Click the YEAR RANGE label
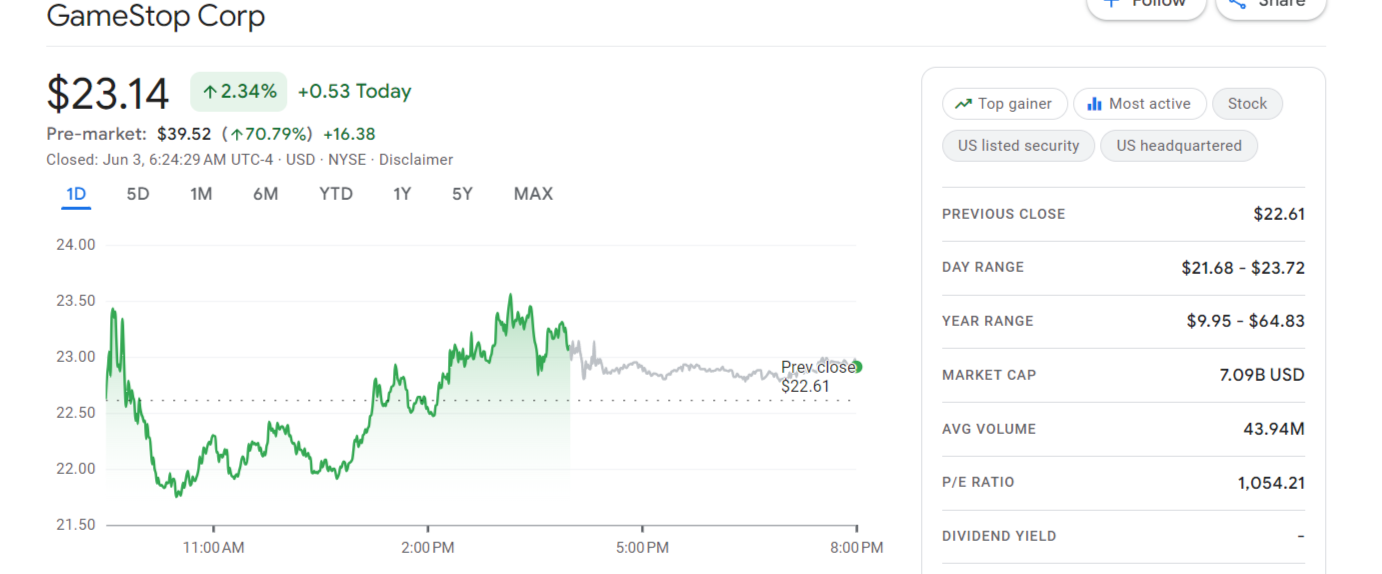The height and width of the screenshot is (574, 1382). pos(988,321)
